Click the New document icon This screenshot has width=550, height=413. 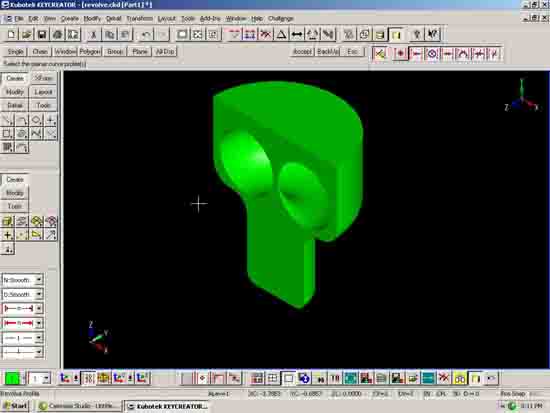[11, 34]
